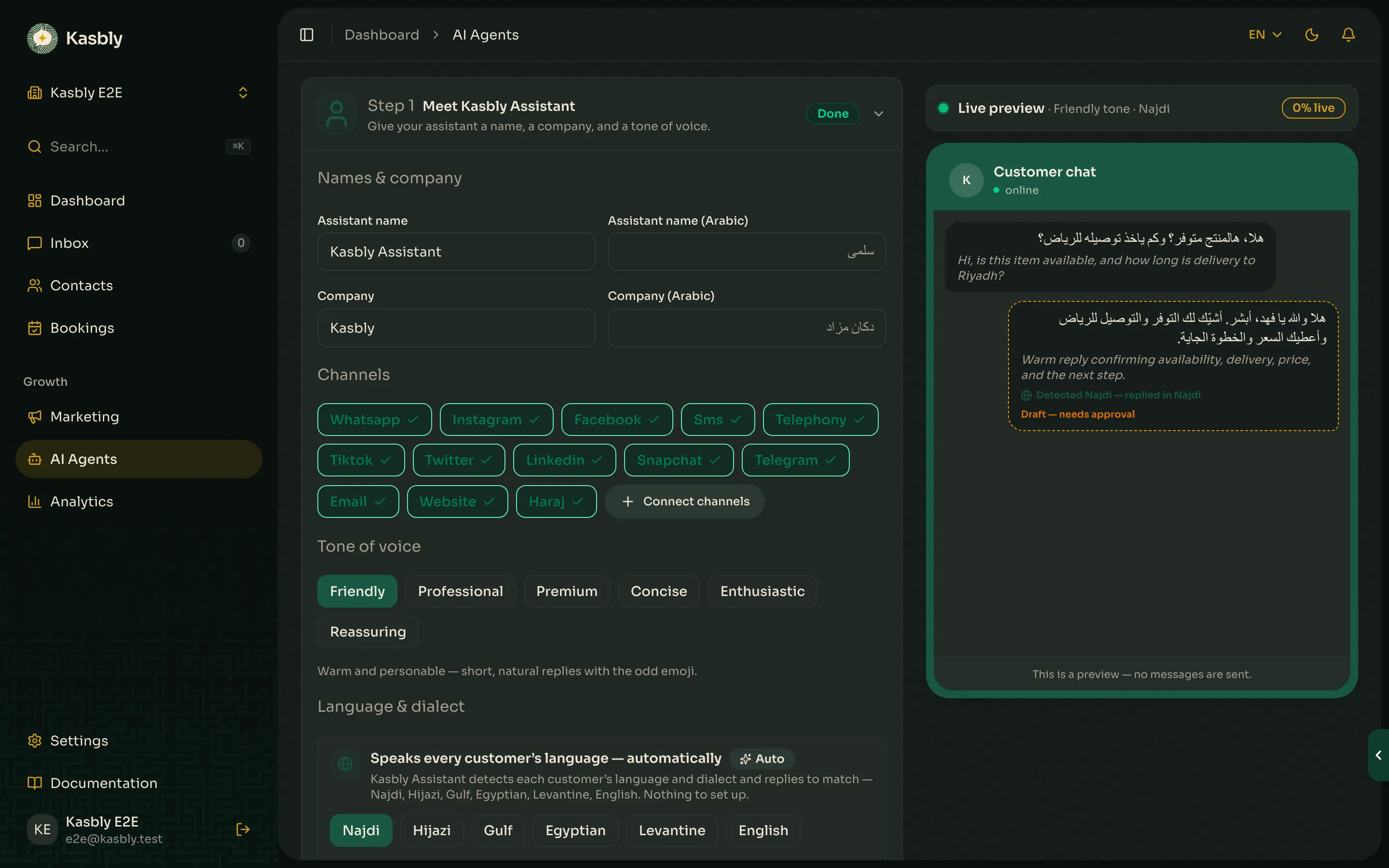Click the Bookings calendar icon
The width and height of the screenshot is (1389, 868).
click(34, 328)
